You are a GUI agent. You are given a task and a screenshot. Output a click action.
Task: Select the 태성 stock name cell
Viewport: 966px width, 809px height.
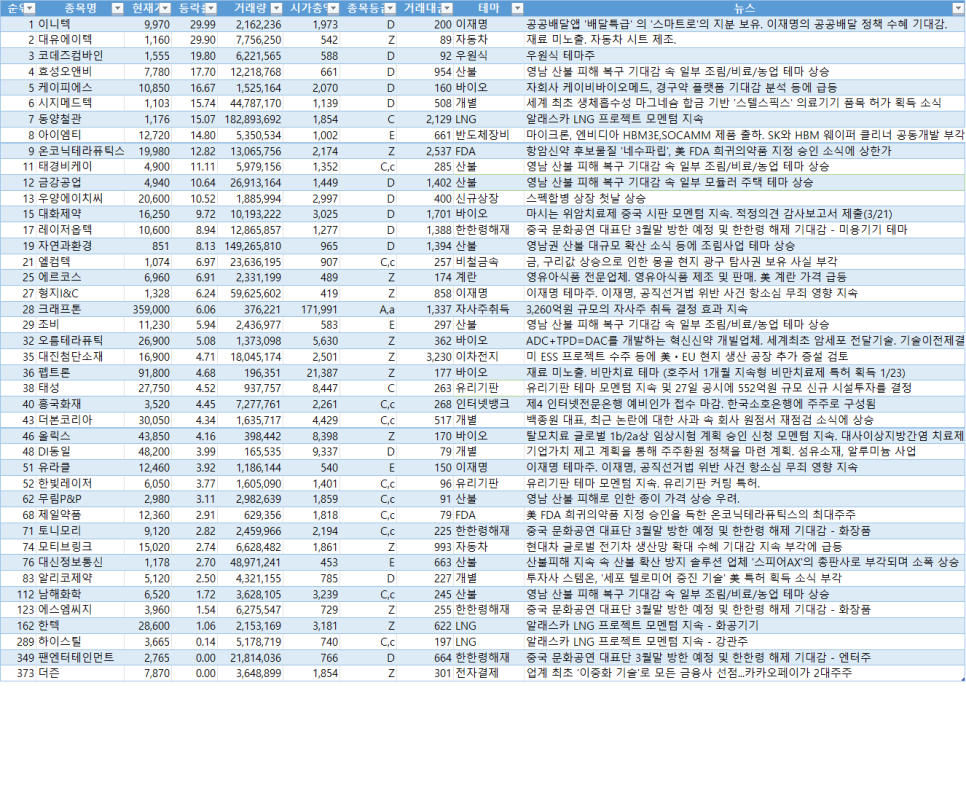pos(80,388)
